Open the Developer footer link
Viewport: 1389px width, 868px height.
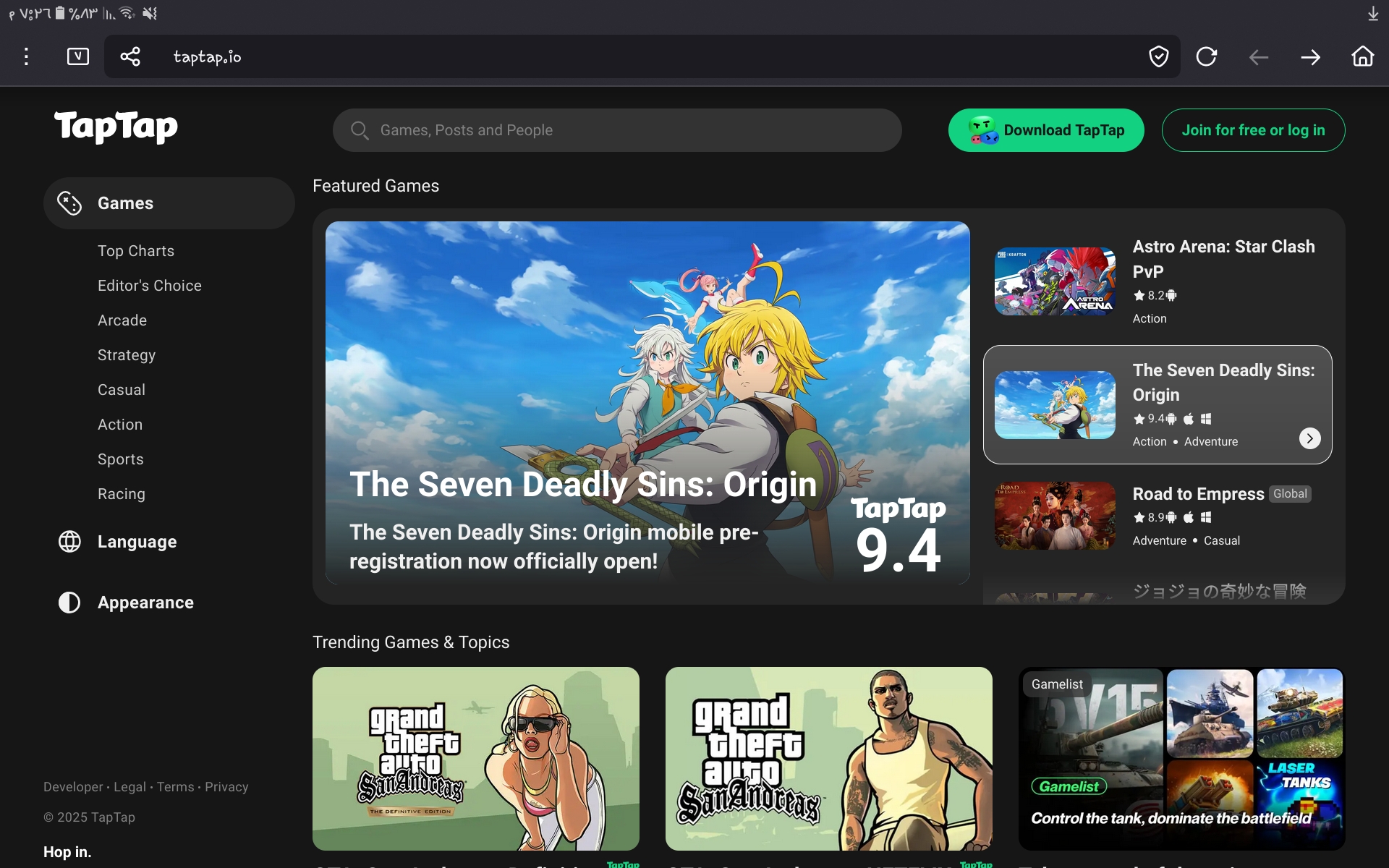coord(73,787)
